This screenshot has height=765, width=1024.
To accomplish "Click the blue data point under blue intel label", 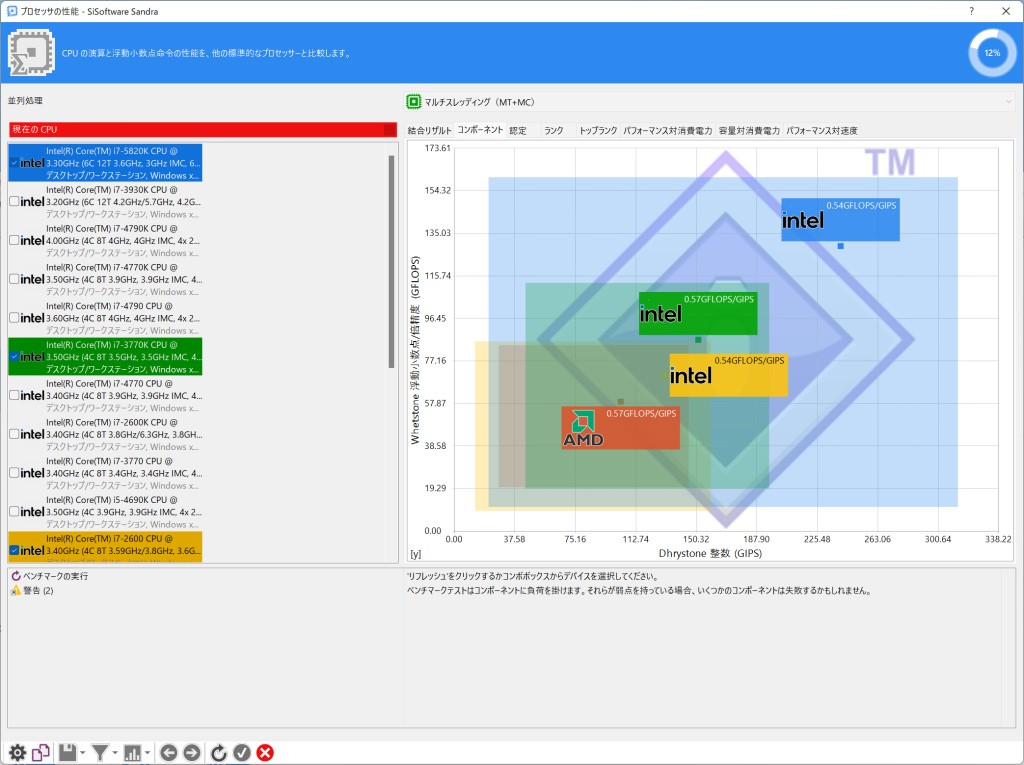I will (840, 246).
